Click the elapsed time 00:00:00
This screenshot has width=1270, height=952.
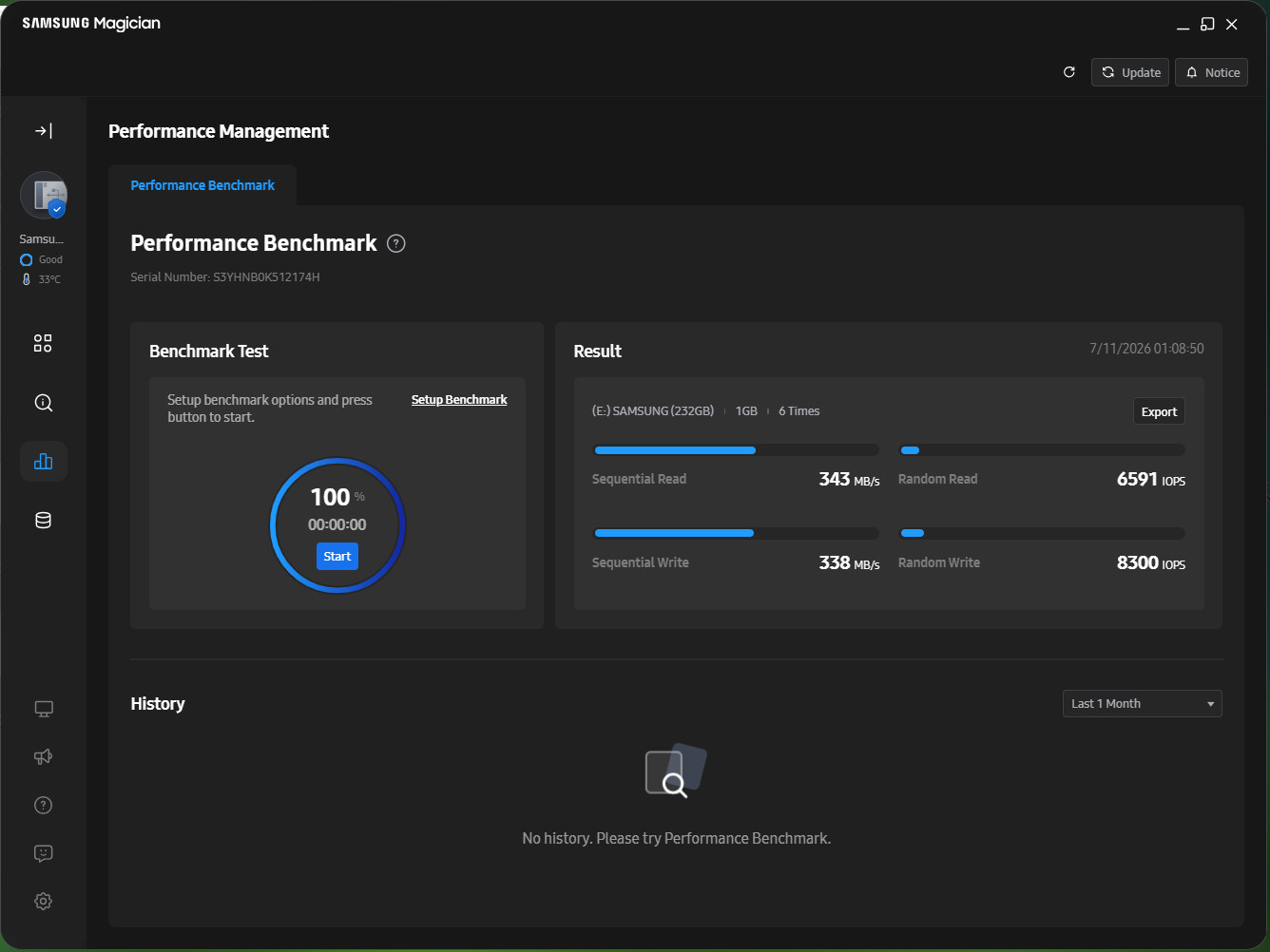point(337,524)
